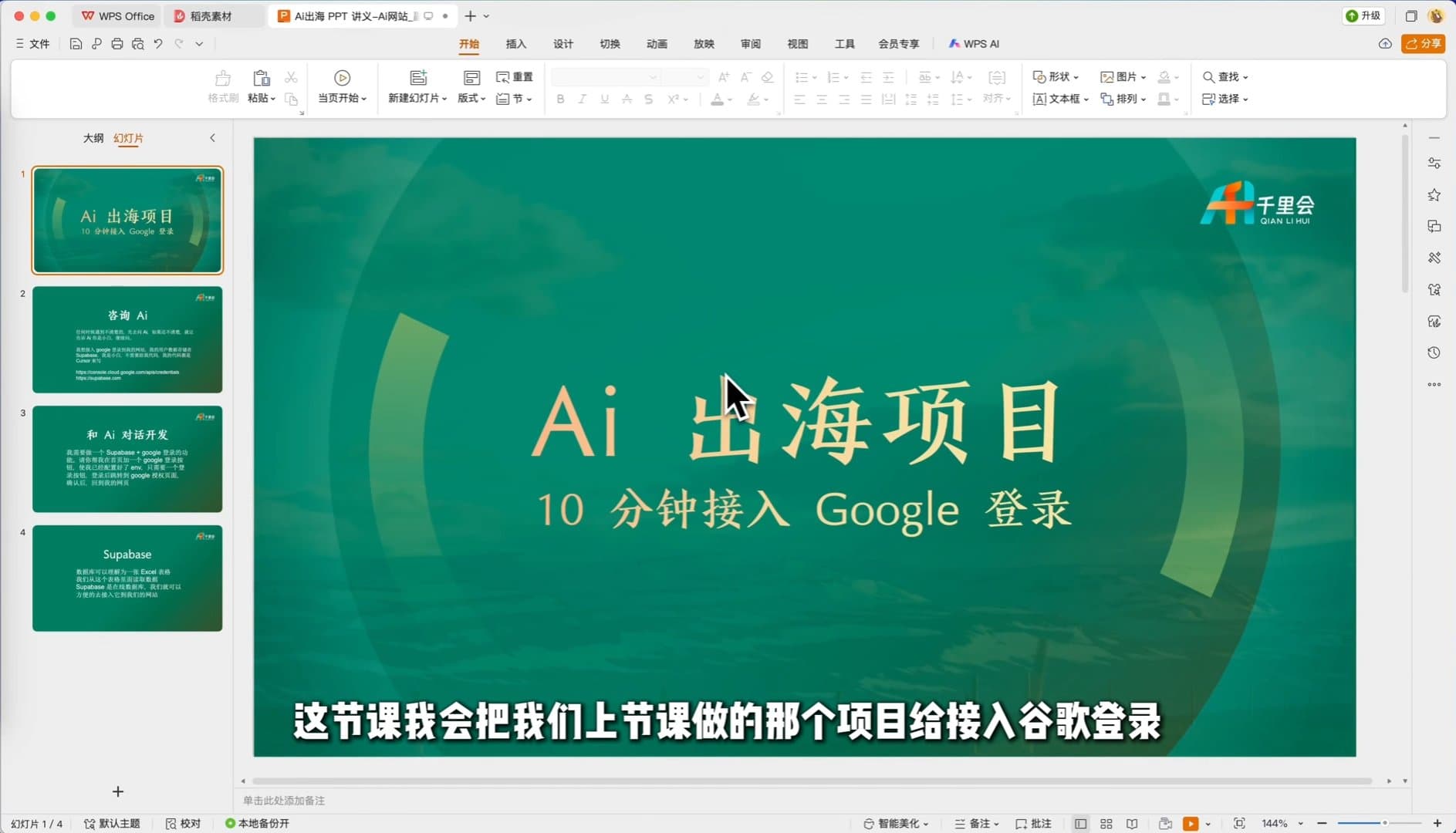
Task: Select the 格式刷 format painter tool
Action: tap(222, 86)
